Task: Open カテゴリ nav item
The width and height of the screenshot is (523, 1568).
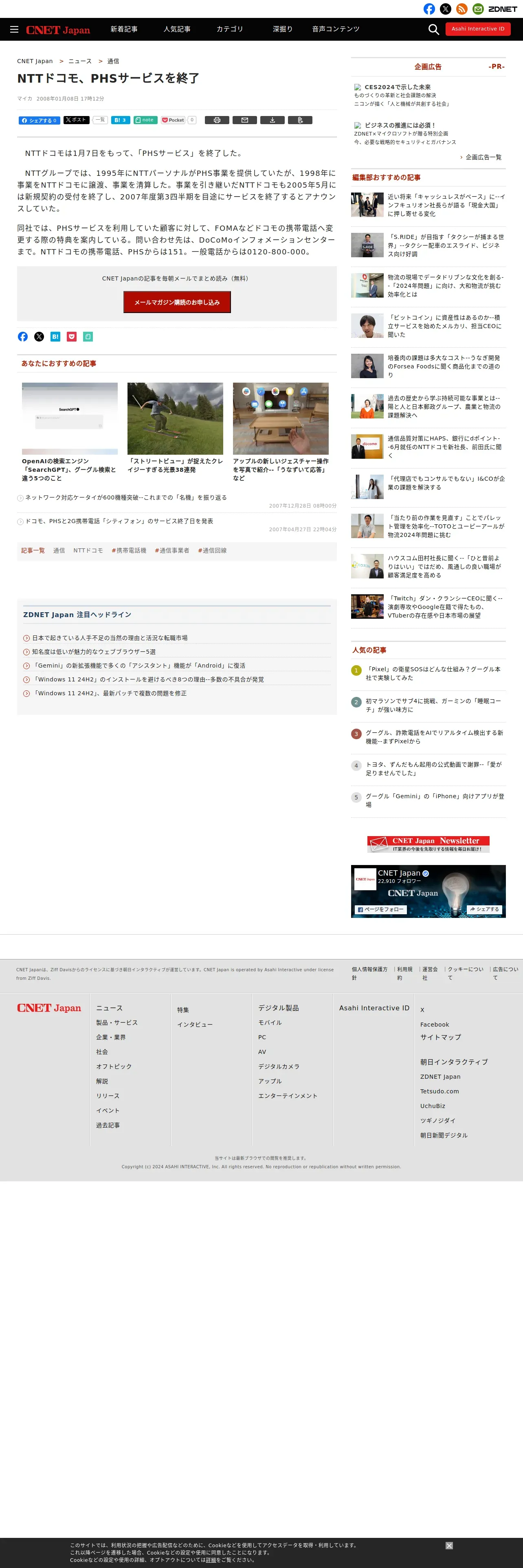Action: [x=230, y=29]
